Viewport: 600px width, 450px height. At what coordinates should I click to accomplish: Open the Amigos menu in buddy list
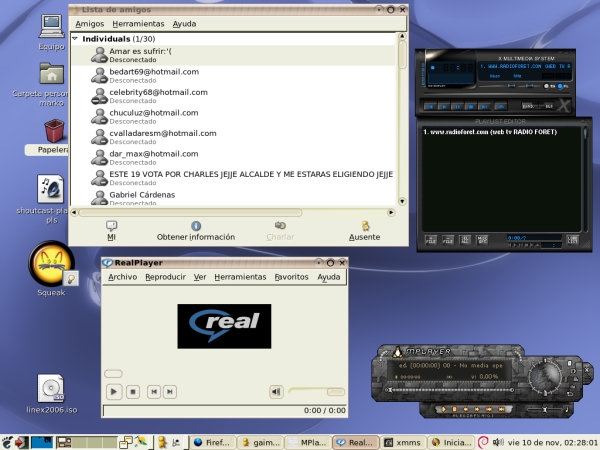pyautogui.click(x=90, y=23)
